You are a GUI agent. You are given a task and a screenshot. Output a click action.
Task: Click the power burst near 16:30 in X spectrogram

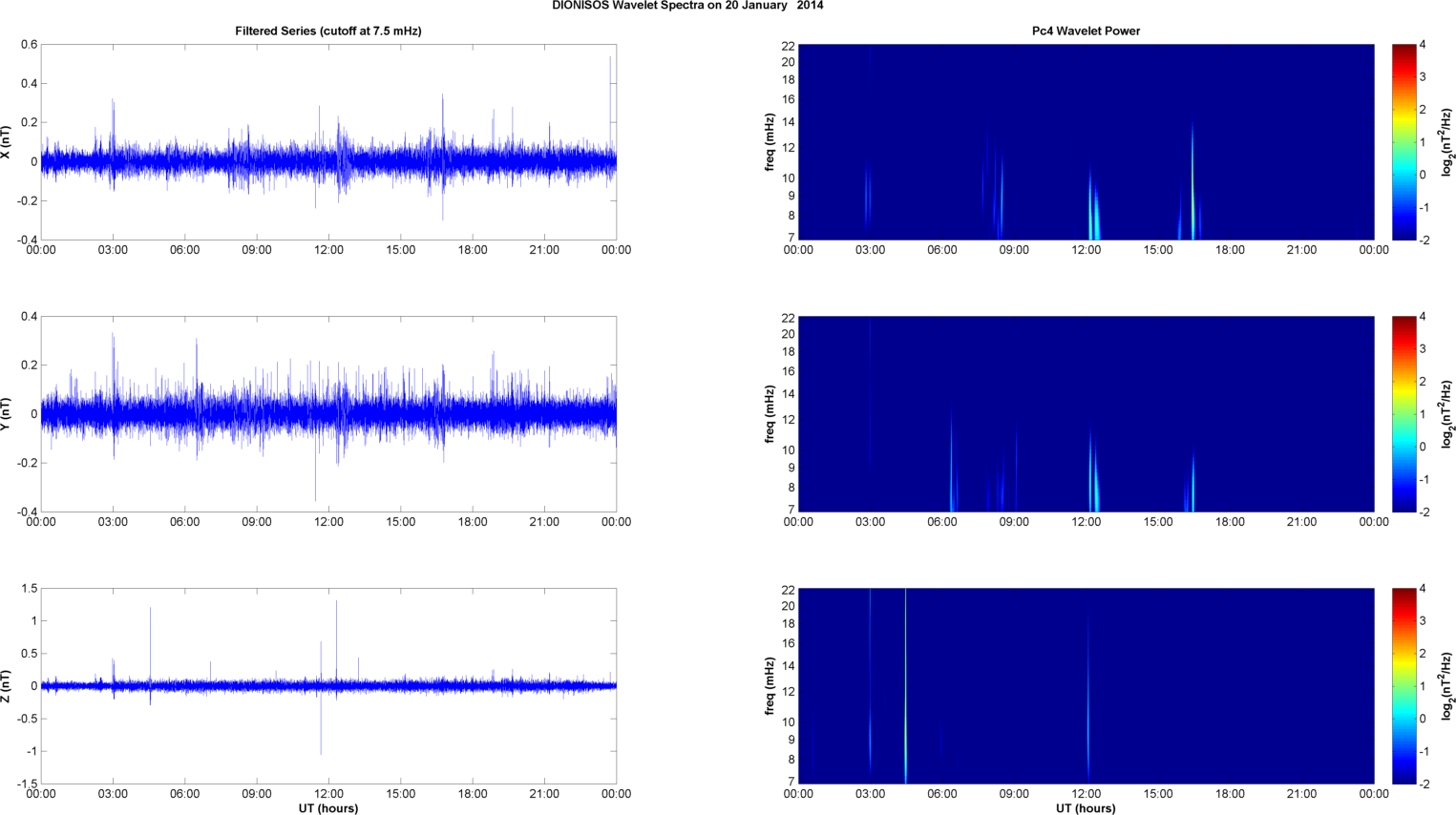coord(1192,181)
